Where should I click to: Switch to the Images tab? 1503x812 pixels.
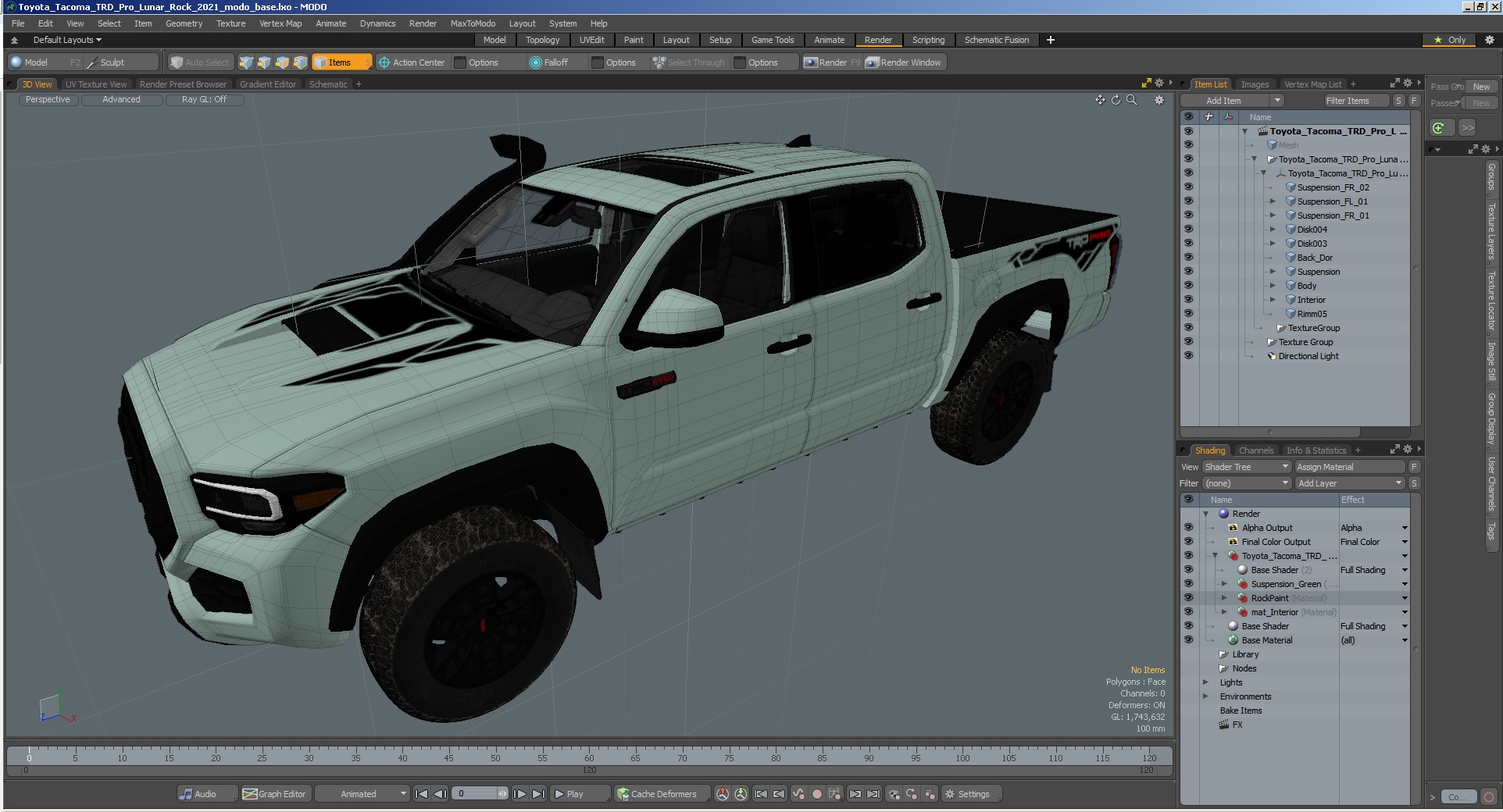tap(1255, 84)
